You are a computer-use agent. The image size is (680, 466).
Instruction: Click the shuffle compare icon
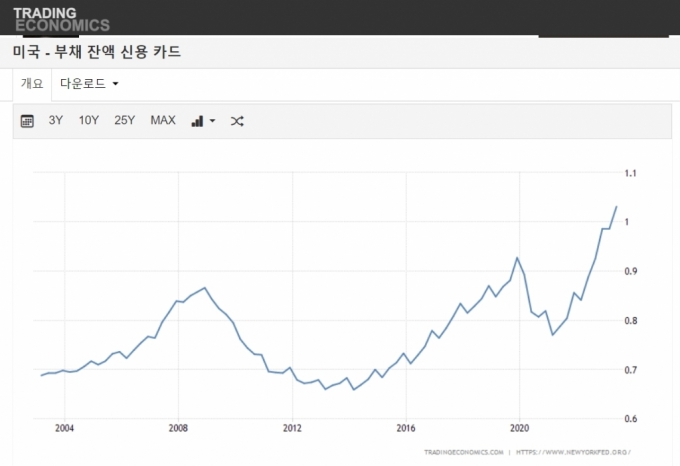click(x=237, y=121)
